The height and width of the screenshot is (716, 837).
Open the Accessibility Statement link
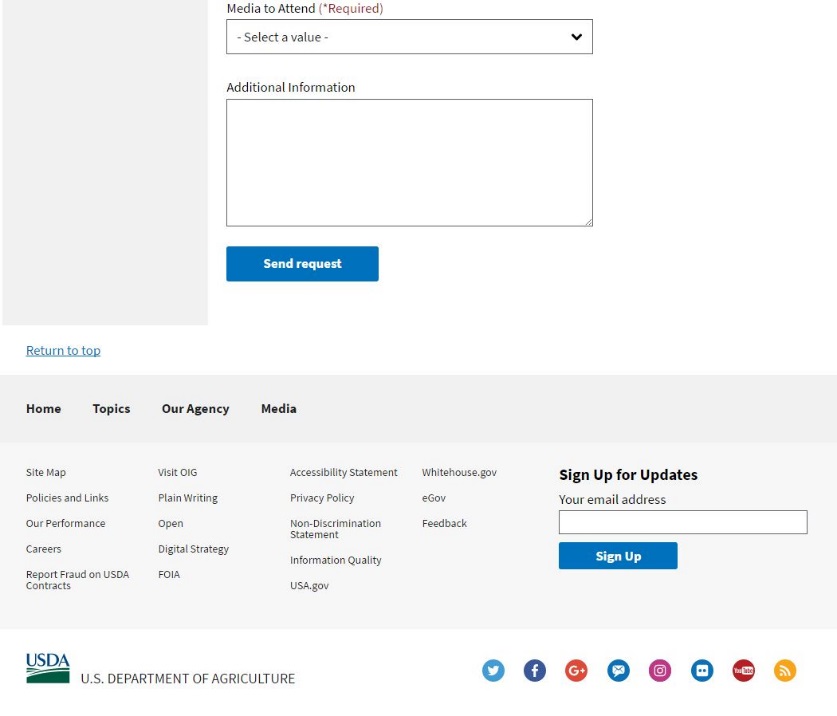(343, 473)
